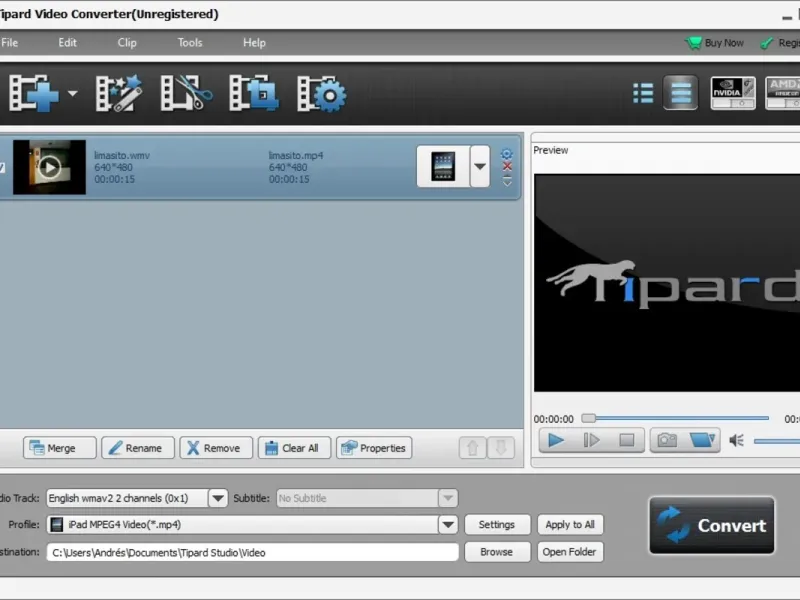Click the Buy Now cart link

tap(714, 43)
